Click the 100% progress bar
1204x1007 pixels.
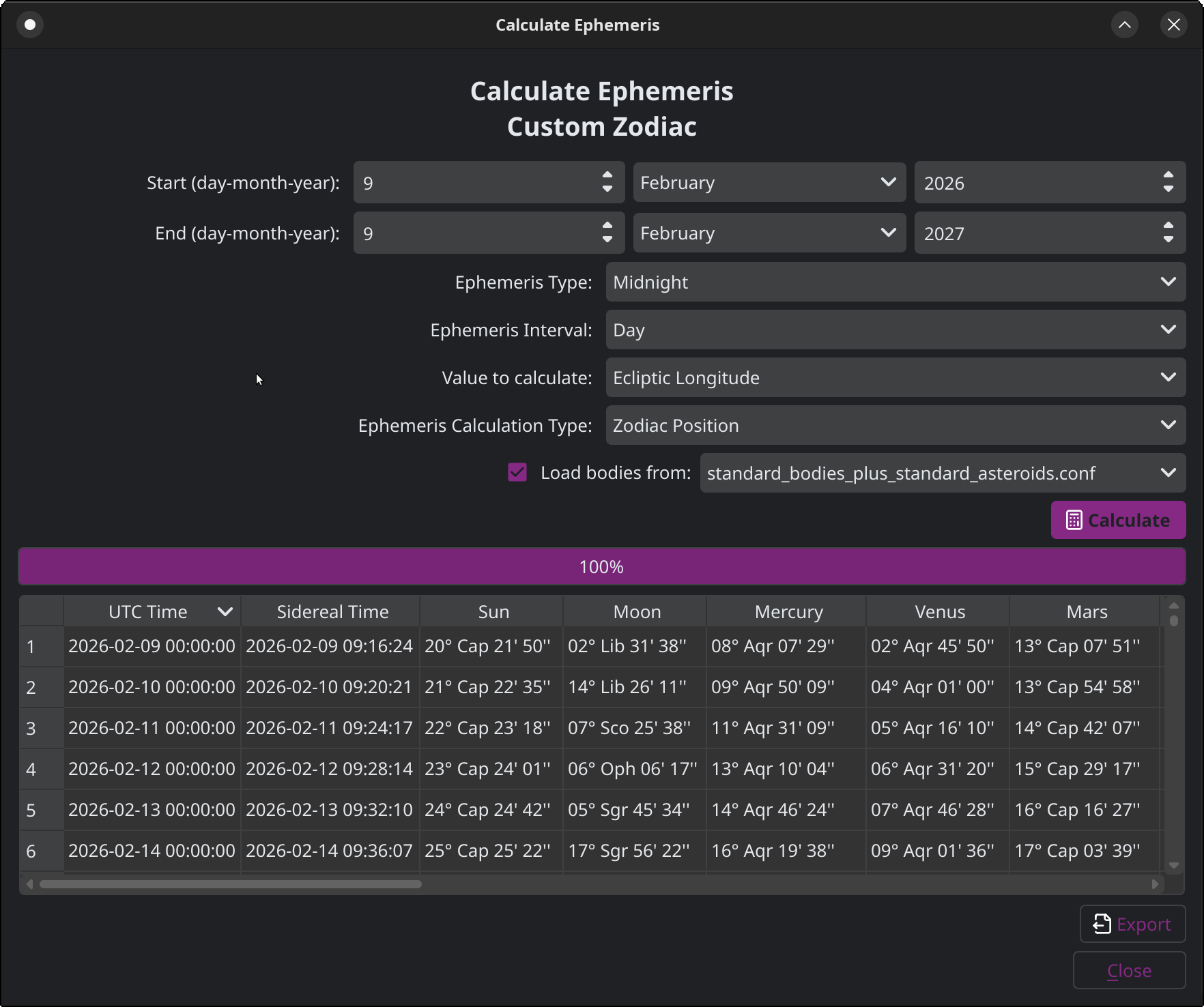(601, 566)
